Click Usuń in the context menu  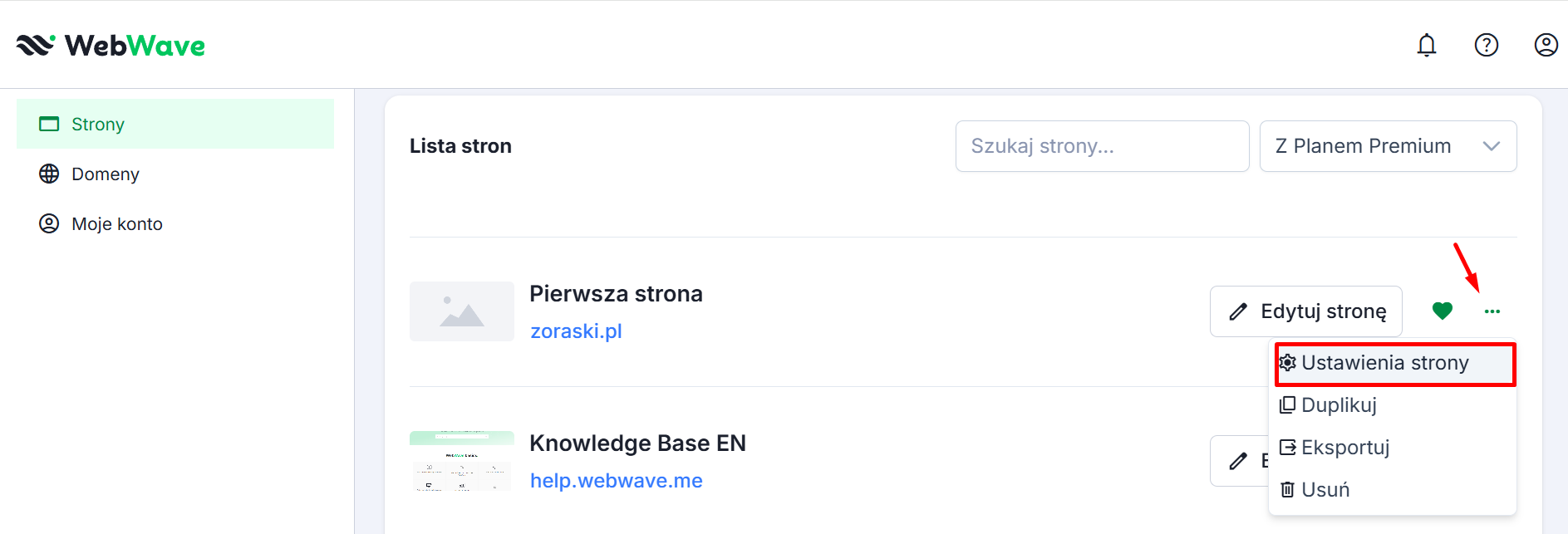(1325, 490)
